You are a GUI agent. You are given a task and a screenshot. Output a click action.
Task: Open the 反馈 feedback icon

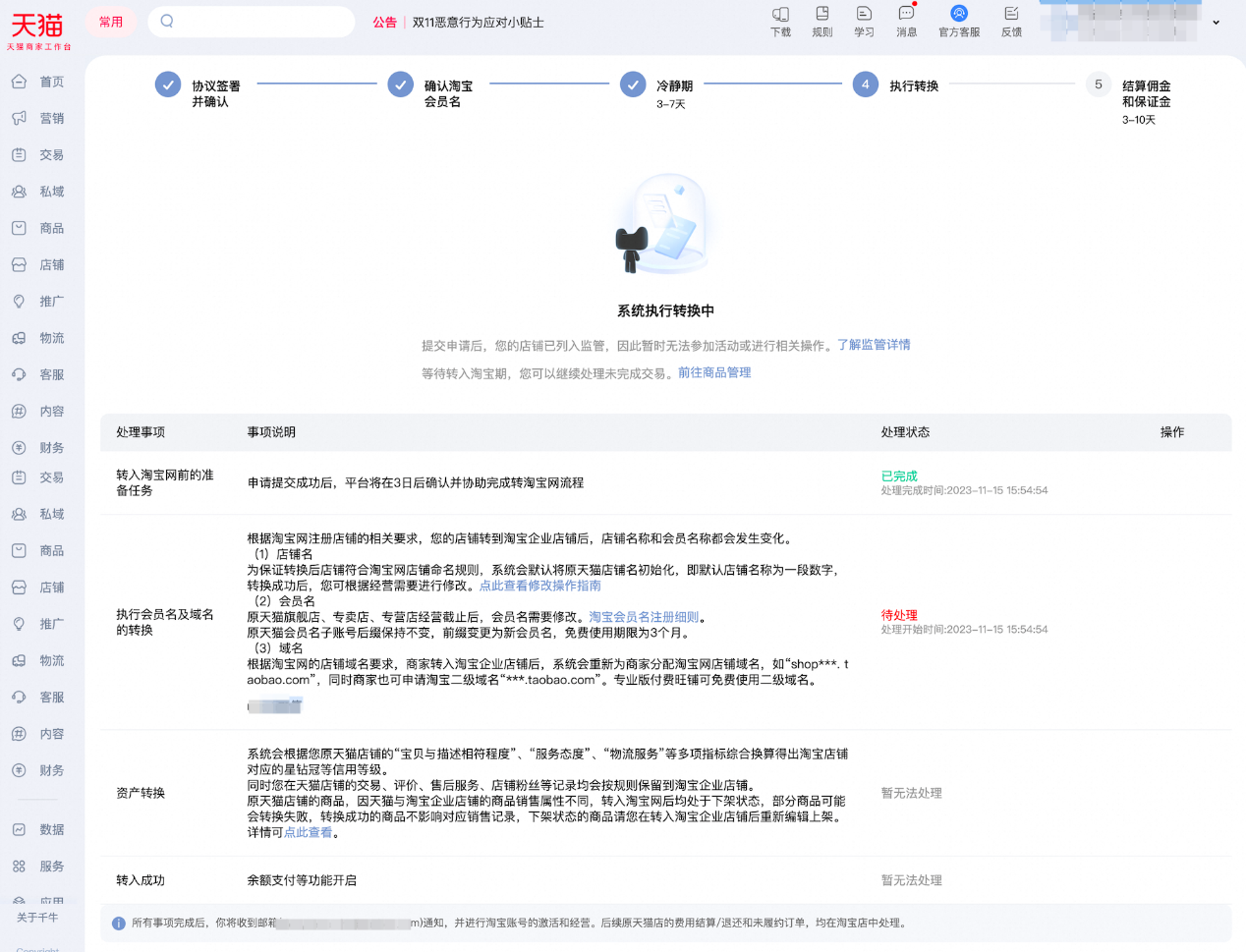pos(1011,20)
